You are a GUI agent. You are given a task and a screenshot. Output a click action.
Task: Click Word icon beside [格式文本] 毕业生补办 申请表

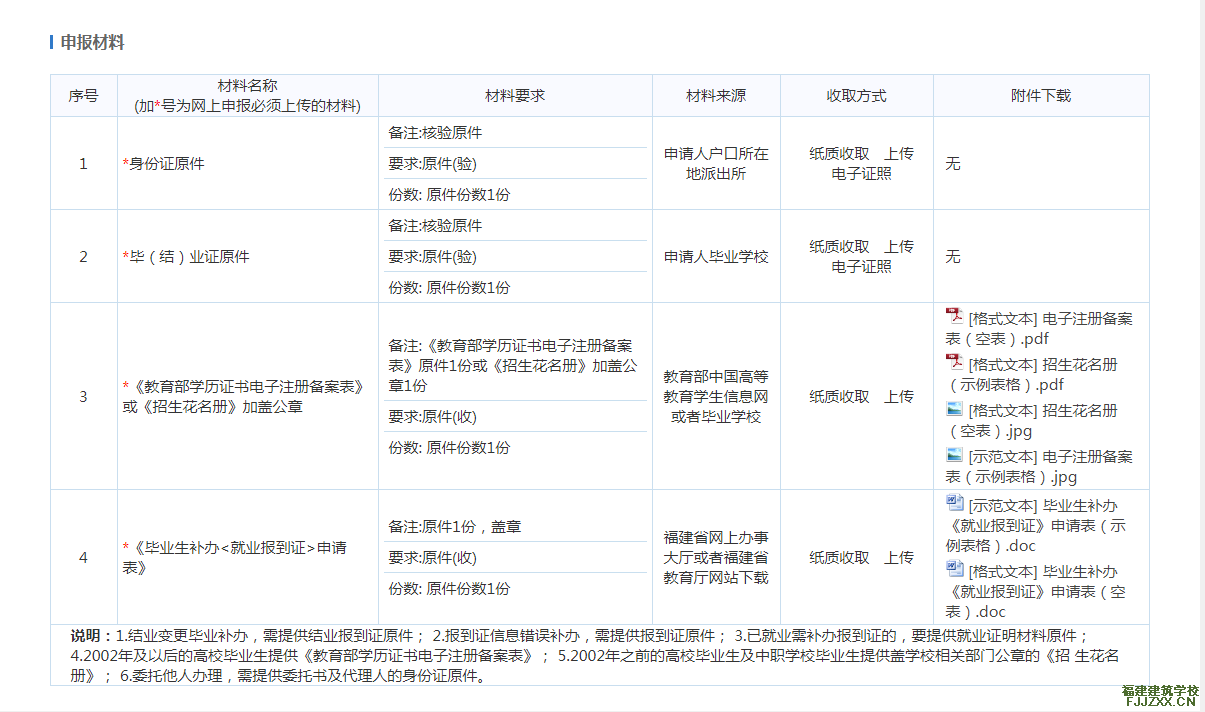click(x=955, y=569)
